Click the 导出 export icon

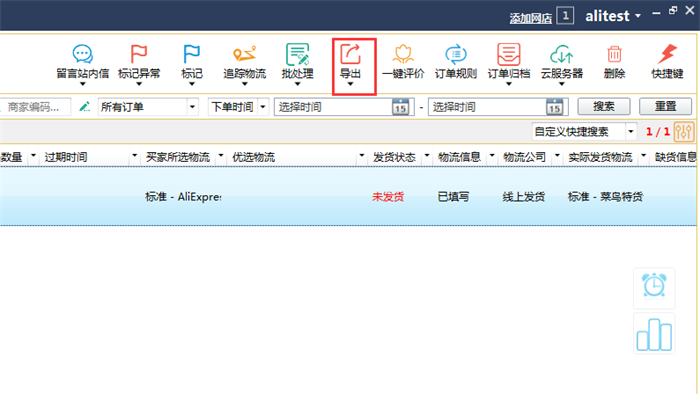pyautogui.click(x=350, y=54)
